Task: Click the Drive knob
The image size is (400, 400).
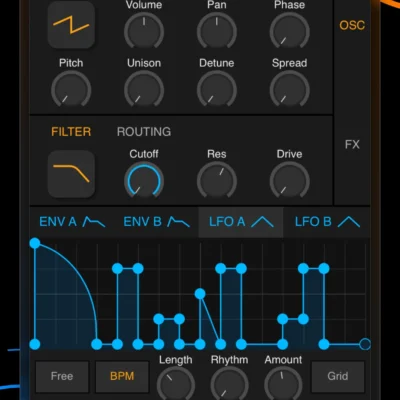Action: (289, 181)
